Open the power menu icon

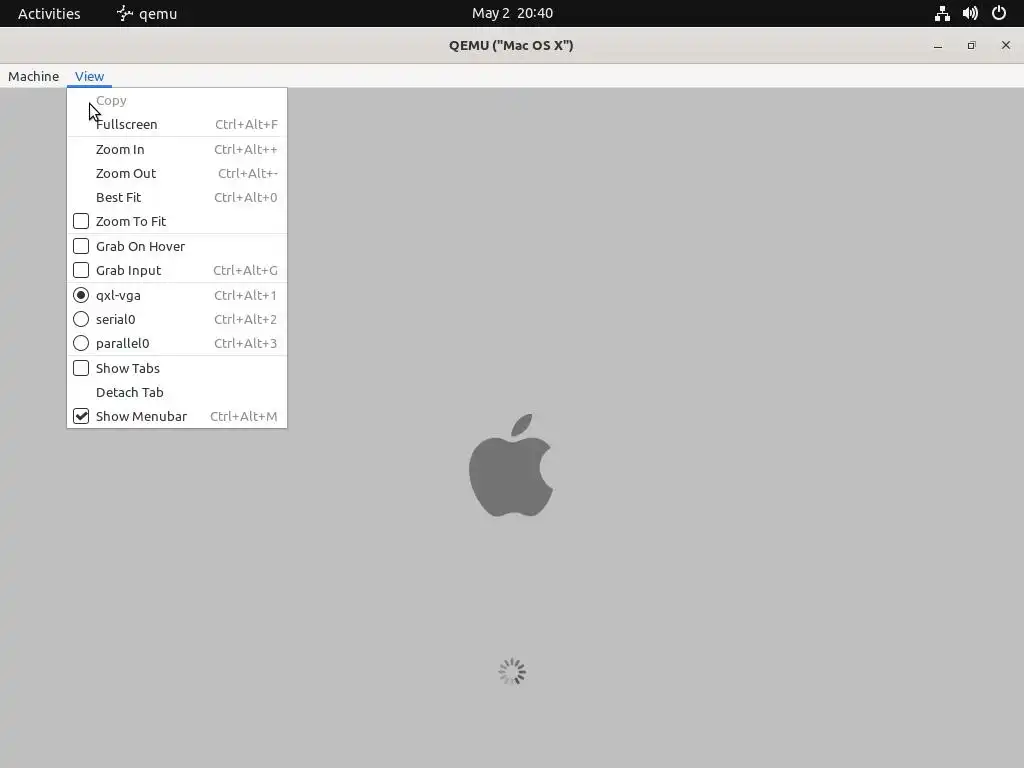999,13
